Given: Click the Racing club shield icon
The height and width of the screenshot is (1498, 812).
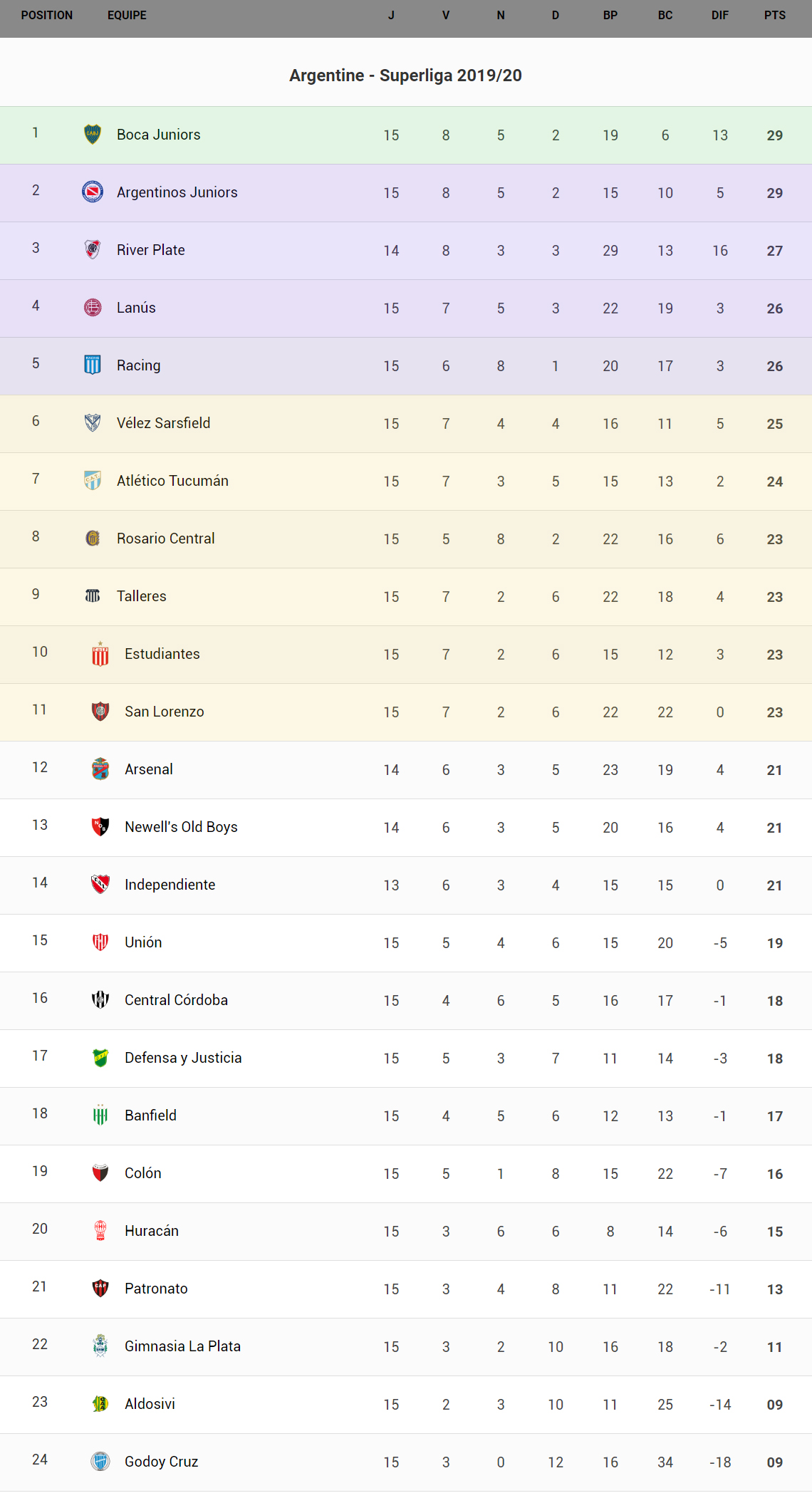Looking at the screenshot, I should pos(93,365).
